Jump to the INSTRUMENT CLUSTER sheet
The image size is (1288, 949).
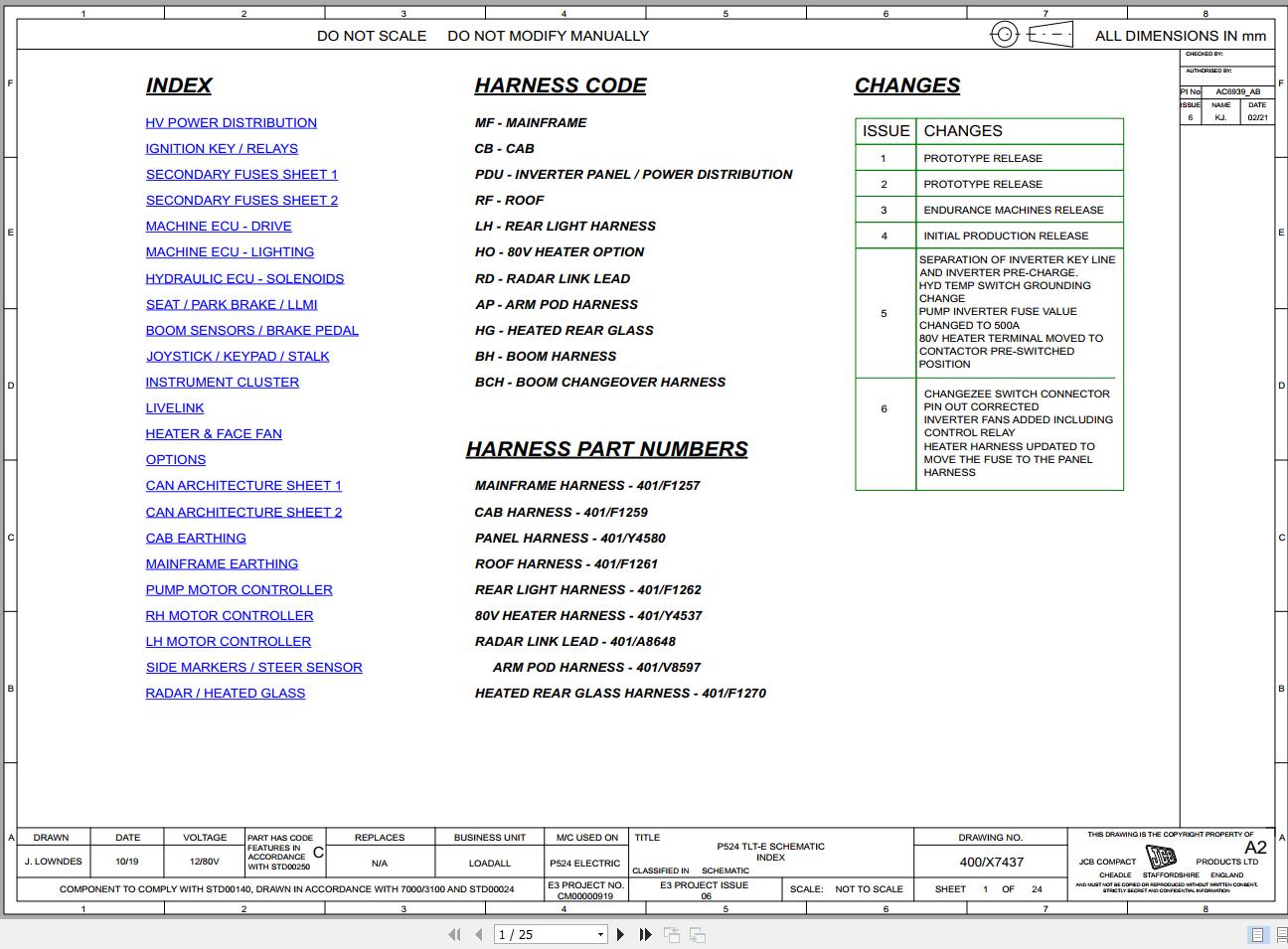tap(223, 382)
